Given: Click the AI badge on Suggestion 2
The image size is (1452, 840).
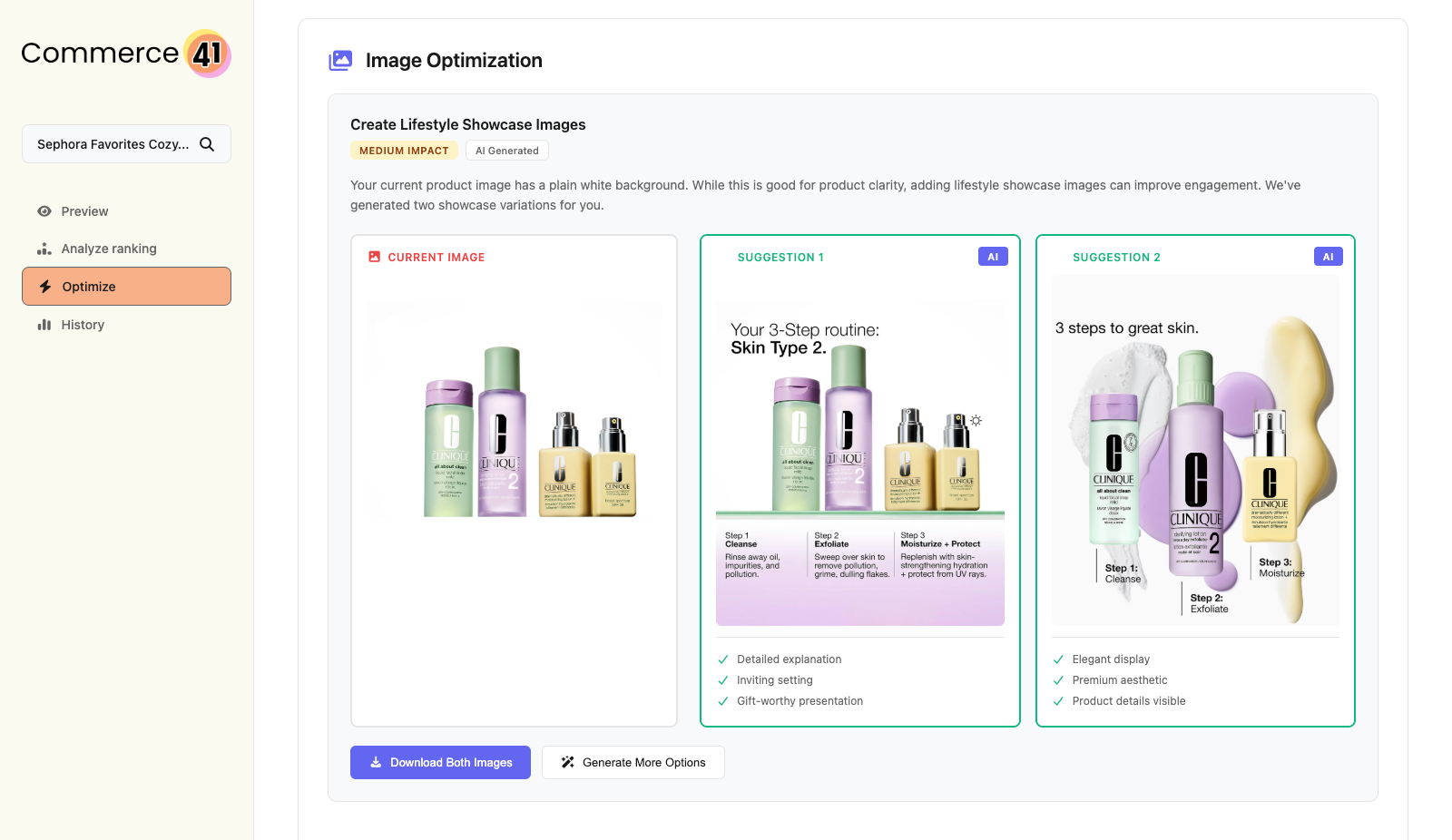Looking at the screenshot, I should [1328, 256].
